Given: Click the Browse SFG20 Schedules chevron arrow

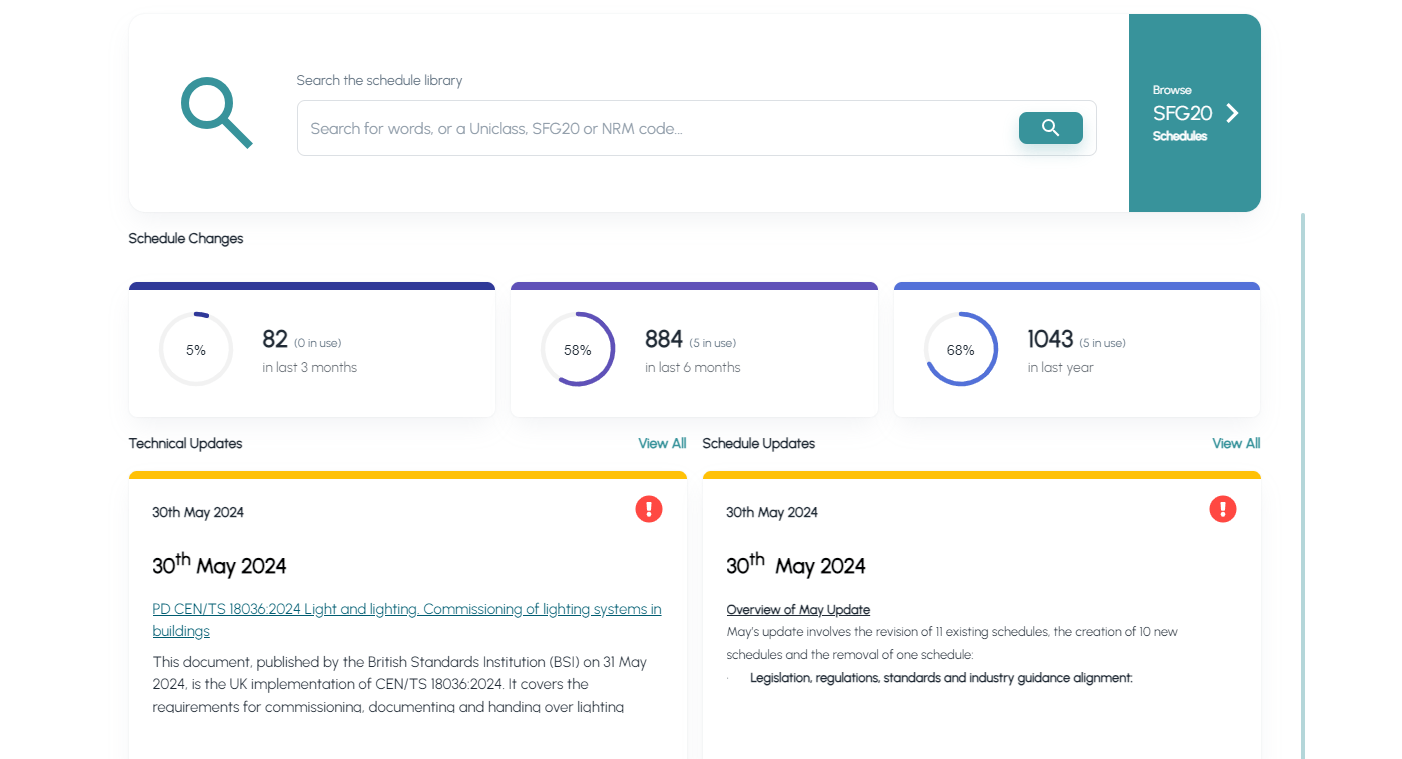Looking at the screenshot, I should pos(1232,113).
